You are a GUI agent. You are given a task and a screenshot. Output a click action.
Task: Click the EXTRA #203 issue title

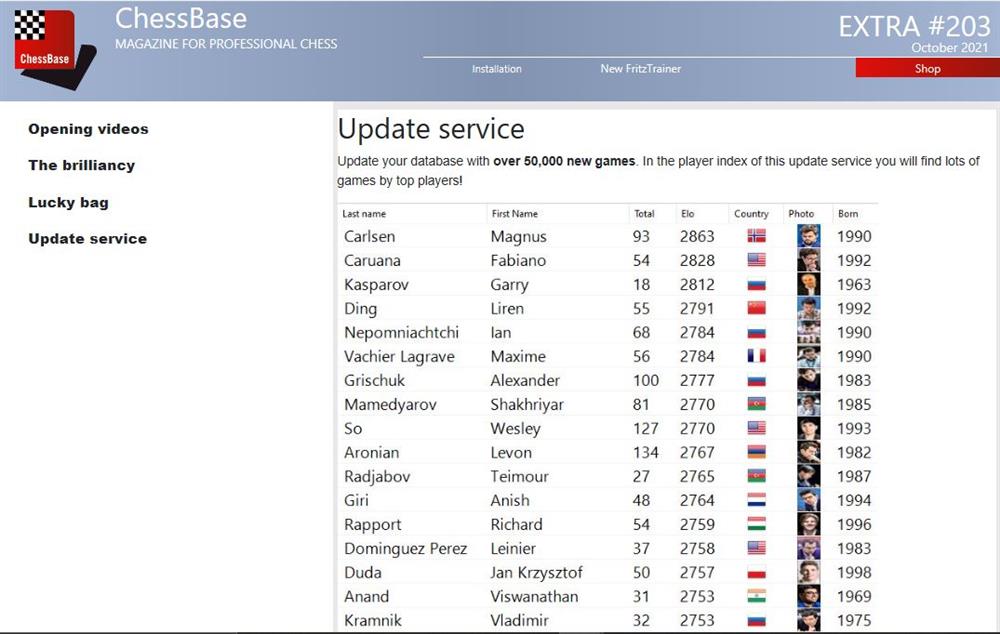(915, 27)
